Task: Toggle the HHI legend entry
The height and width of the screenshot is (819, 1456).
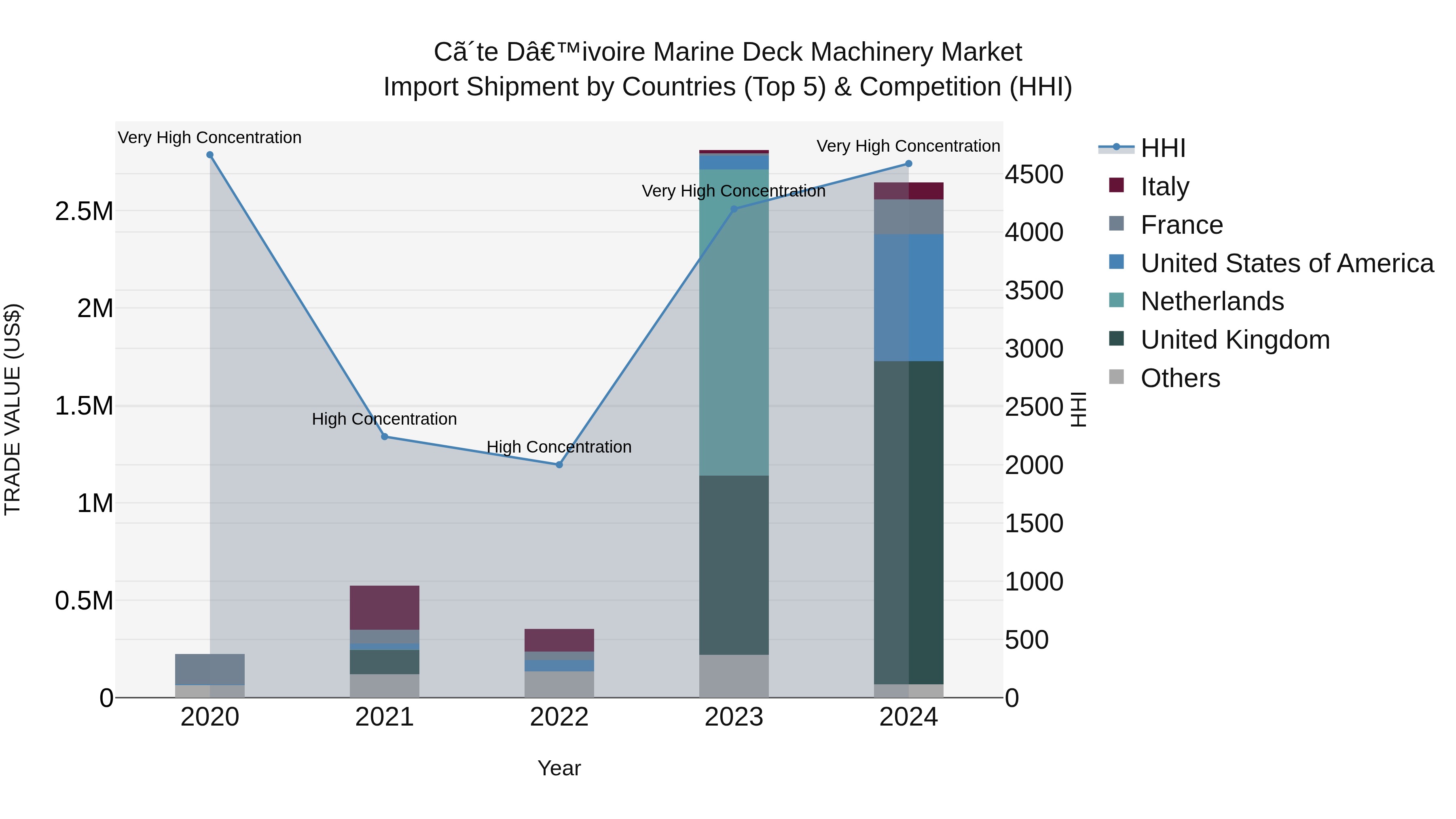Action: pyautogui.click(x=1142, y=148)
